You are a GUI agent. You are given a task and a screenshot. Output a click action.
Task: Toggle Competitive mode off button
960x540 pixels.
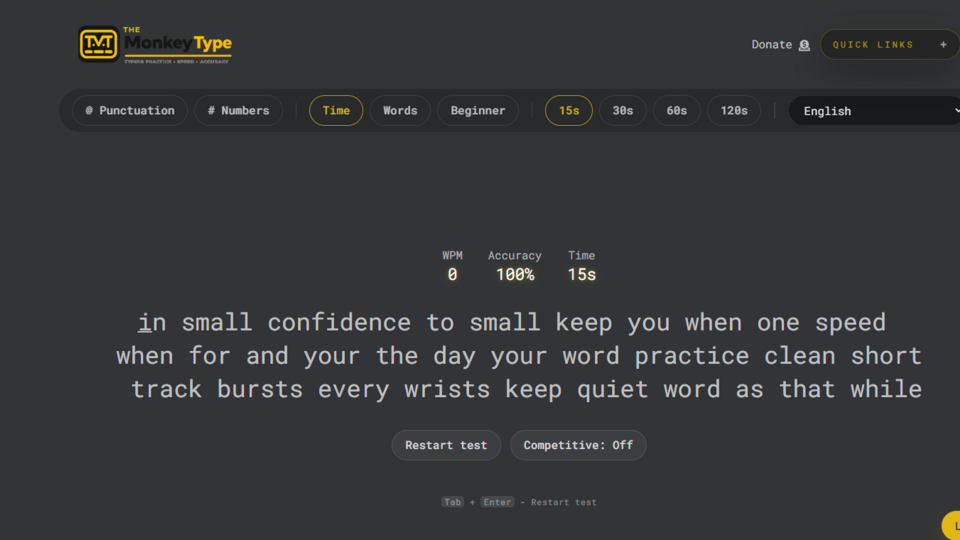(578, 445)
